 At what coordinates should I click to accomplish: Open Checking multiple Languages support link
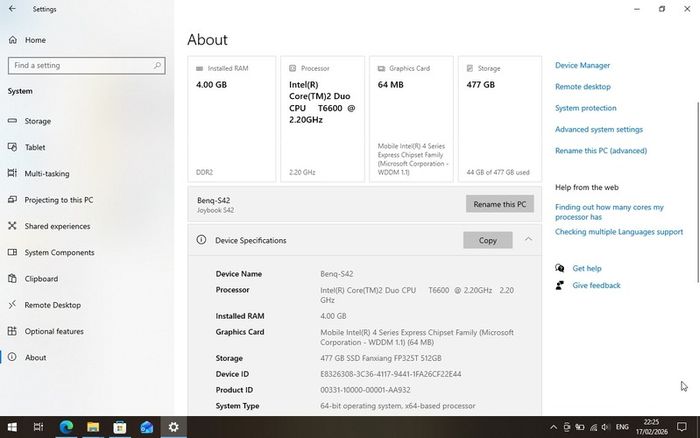point(619,232)
